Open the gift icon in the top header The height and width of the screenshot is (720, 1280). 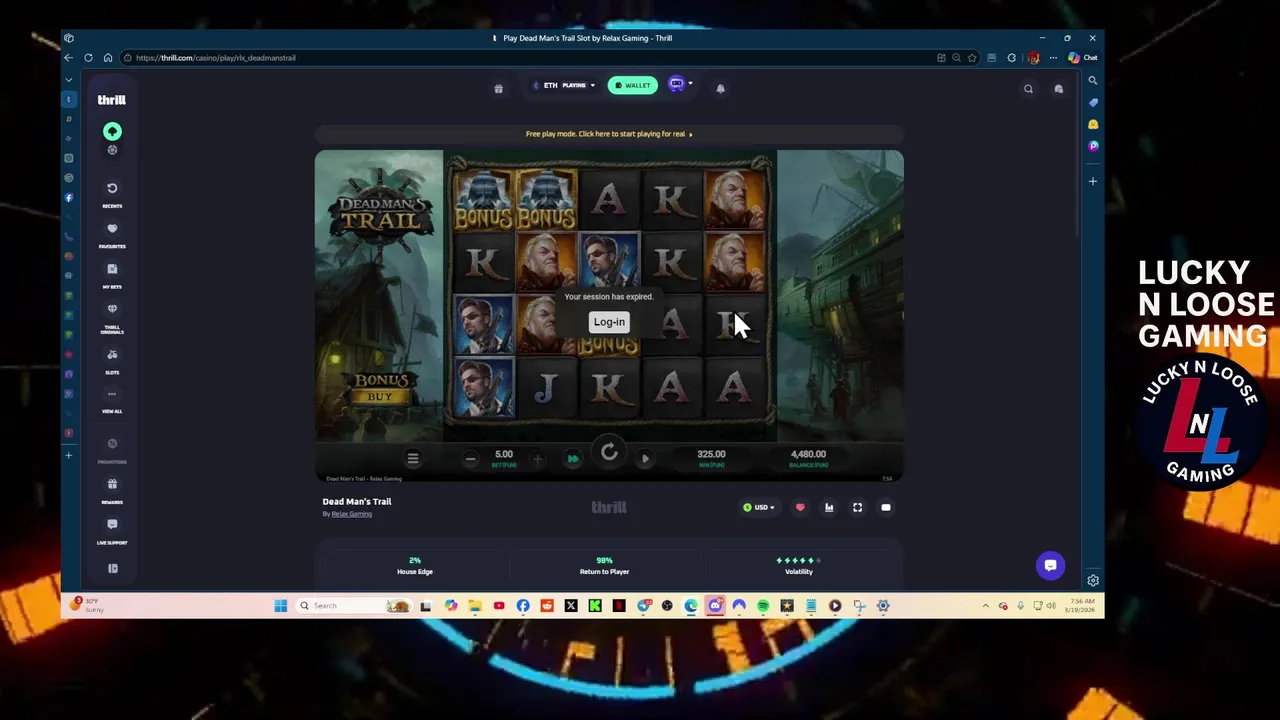coord(498,88)
